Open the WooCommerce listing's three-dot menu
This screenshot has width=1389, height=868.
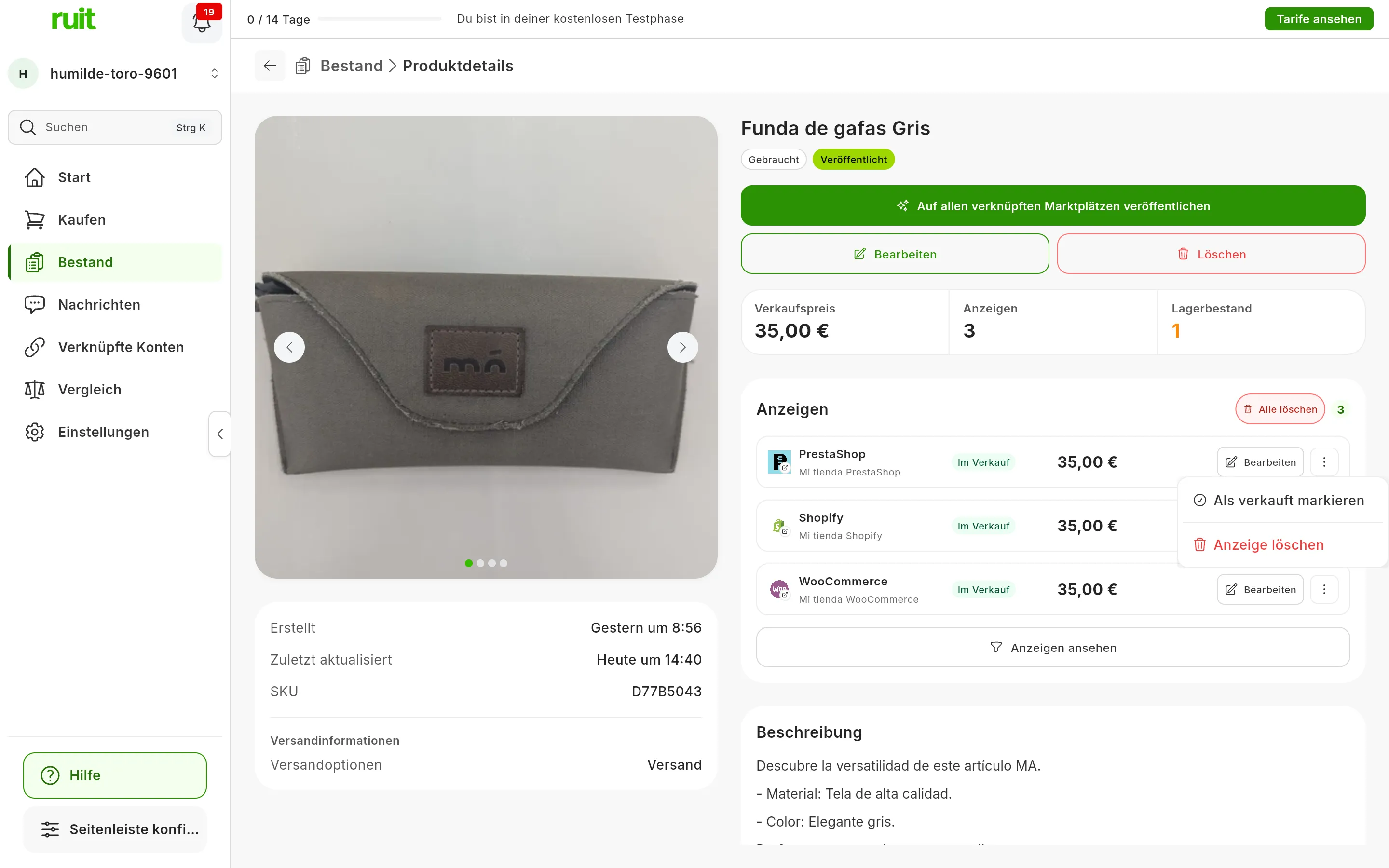pos(1324,590)
